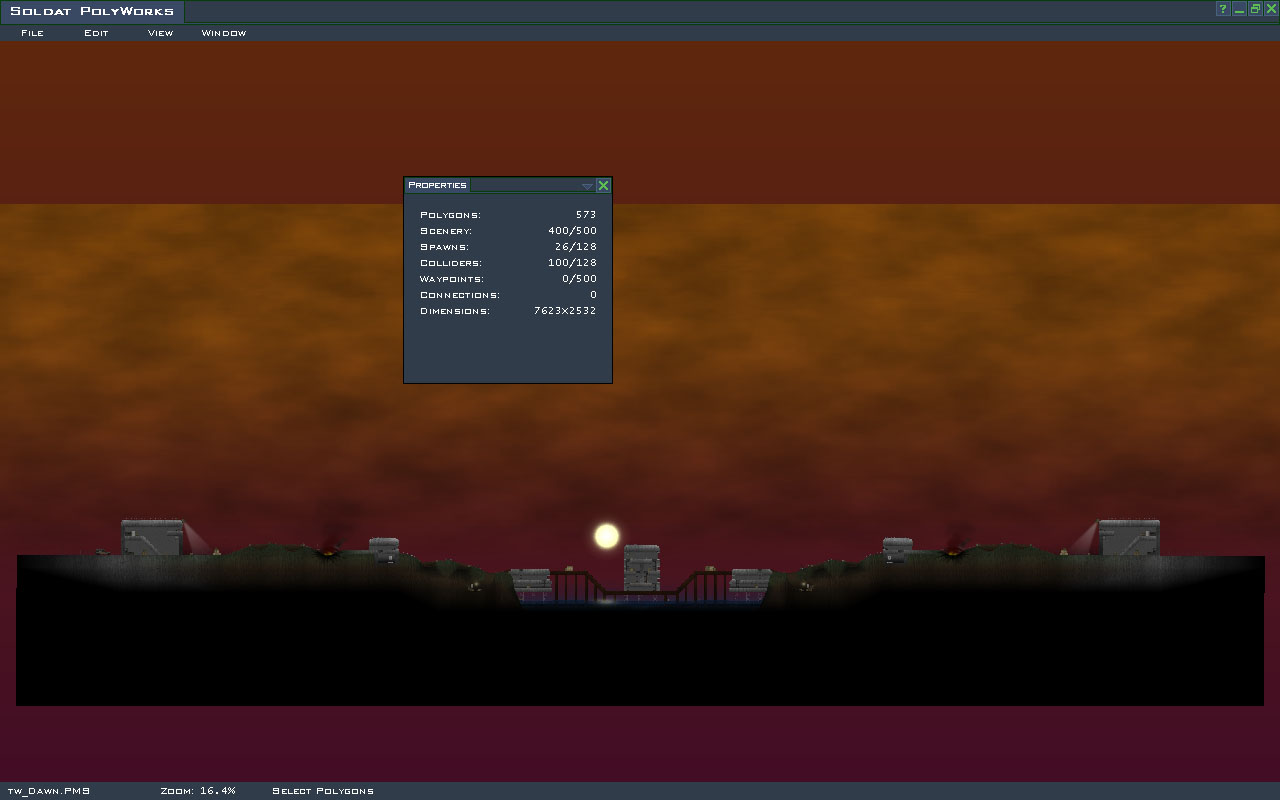
Task: Open the Edit menu
Action: point(96,33)
